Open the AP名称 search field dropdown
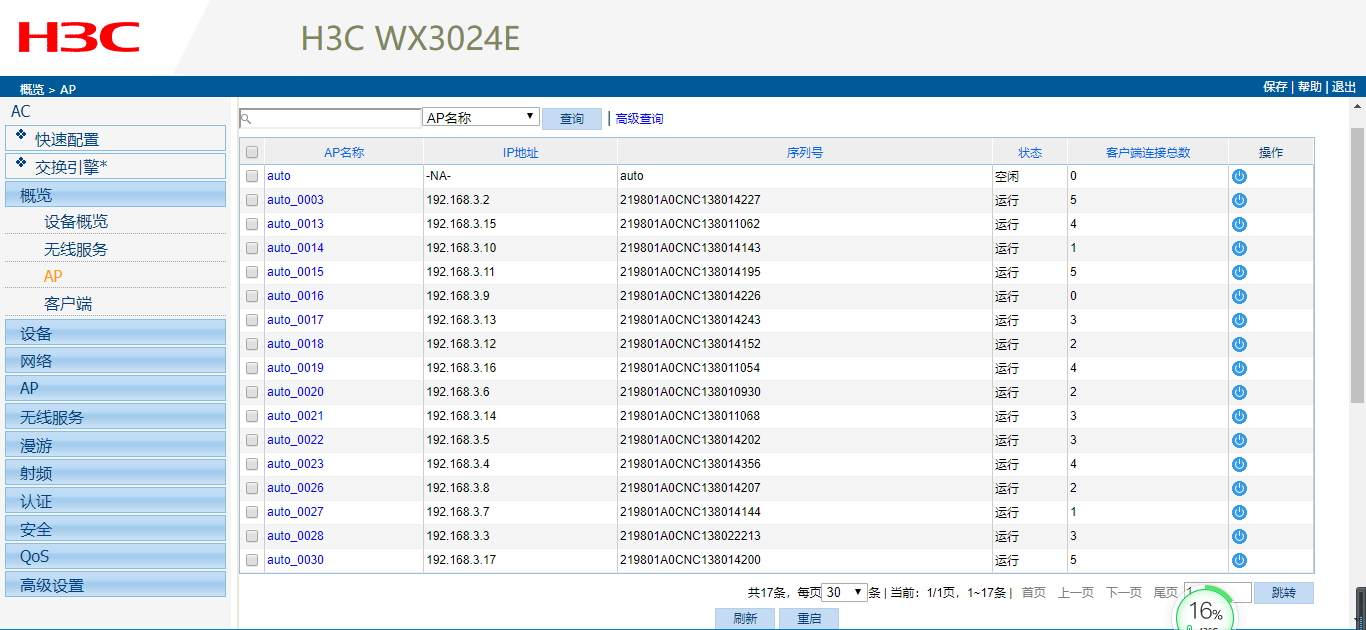Screen dimensions: 1366x630 coord(481,117)
